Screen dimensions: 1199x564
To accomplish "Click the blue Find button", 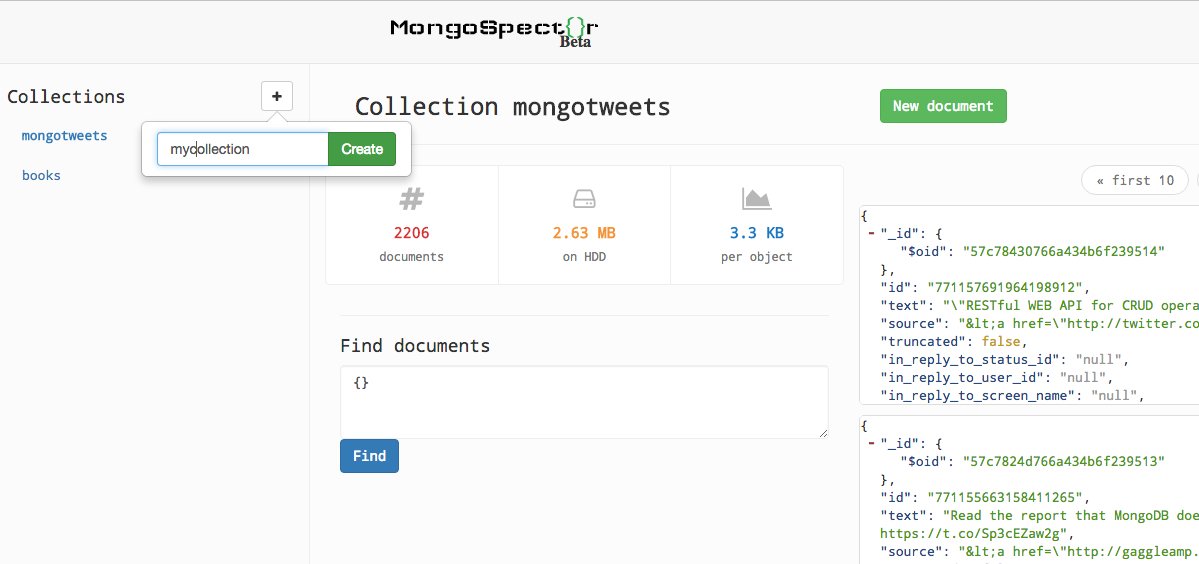I will click(369, 456).
